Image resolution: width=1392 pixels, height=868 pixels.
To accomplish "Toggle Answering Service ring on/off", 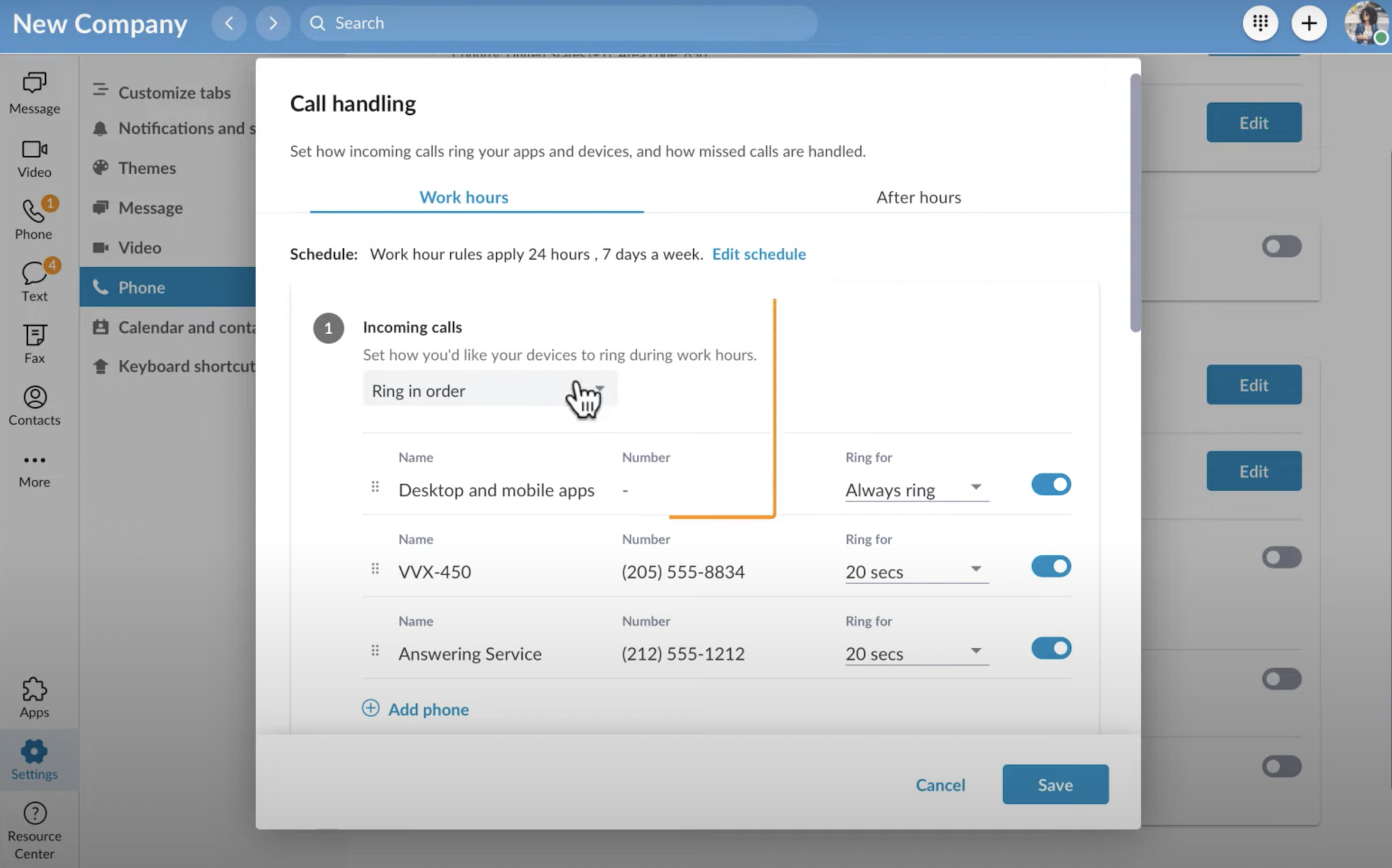I will tap(1051, 648).
